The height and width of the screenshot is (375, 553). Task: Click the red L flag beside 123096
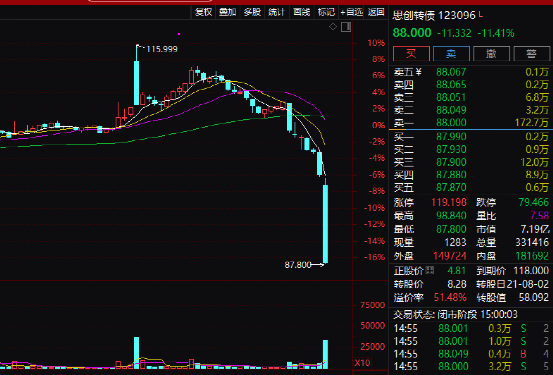[x=481, y=15]
